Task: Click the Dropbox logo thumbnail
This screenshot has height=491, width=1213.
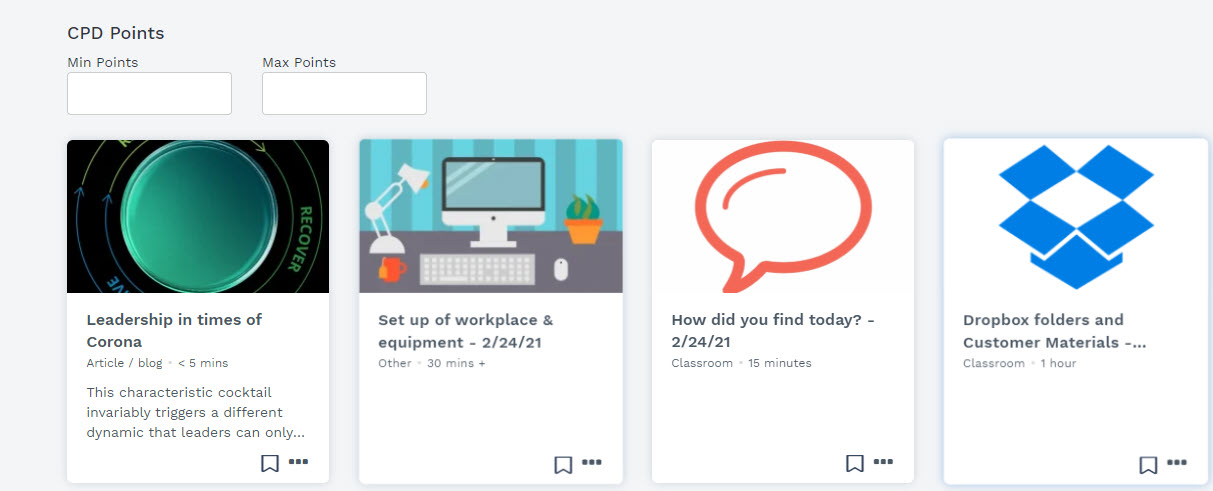Action: (x=1076, y=216)
